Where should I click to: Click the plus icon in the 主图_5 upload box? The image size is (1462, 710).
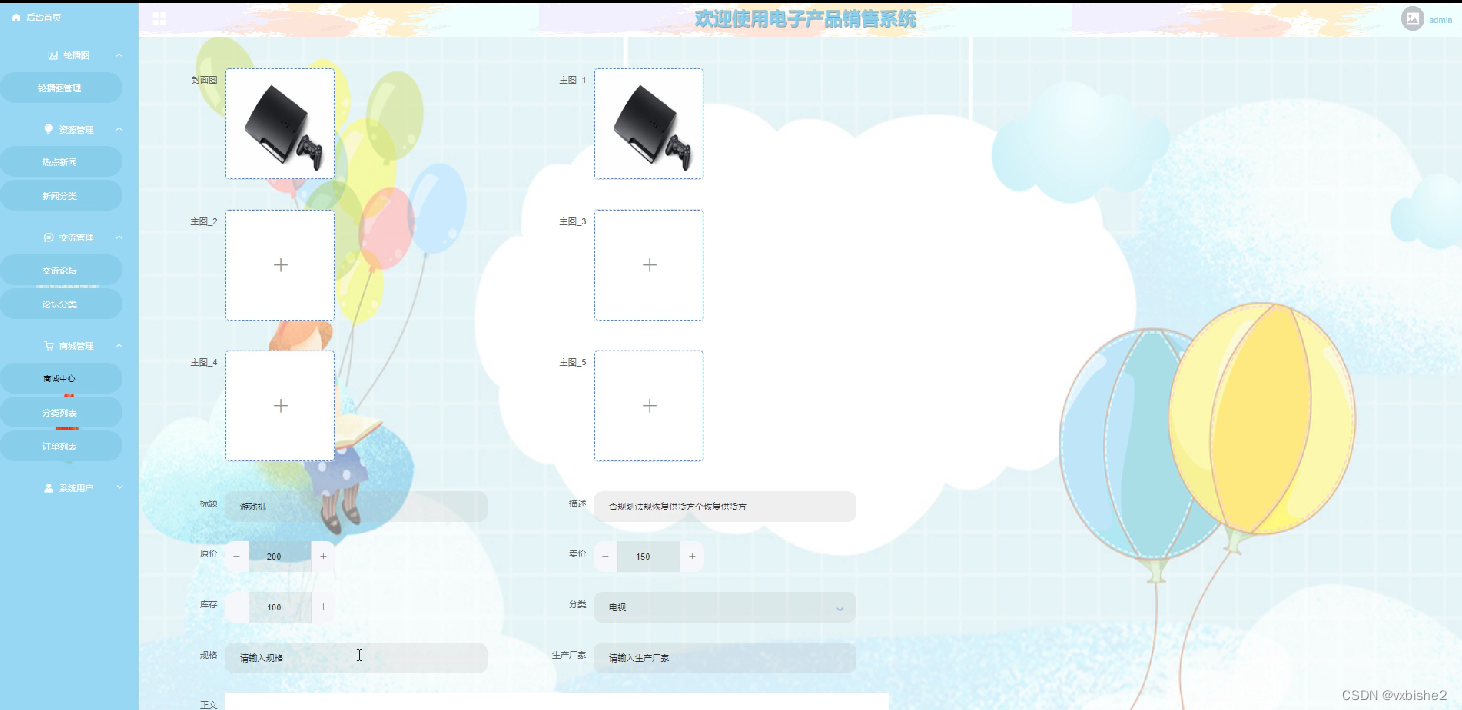tap(650, 406)
